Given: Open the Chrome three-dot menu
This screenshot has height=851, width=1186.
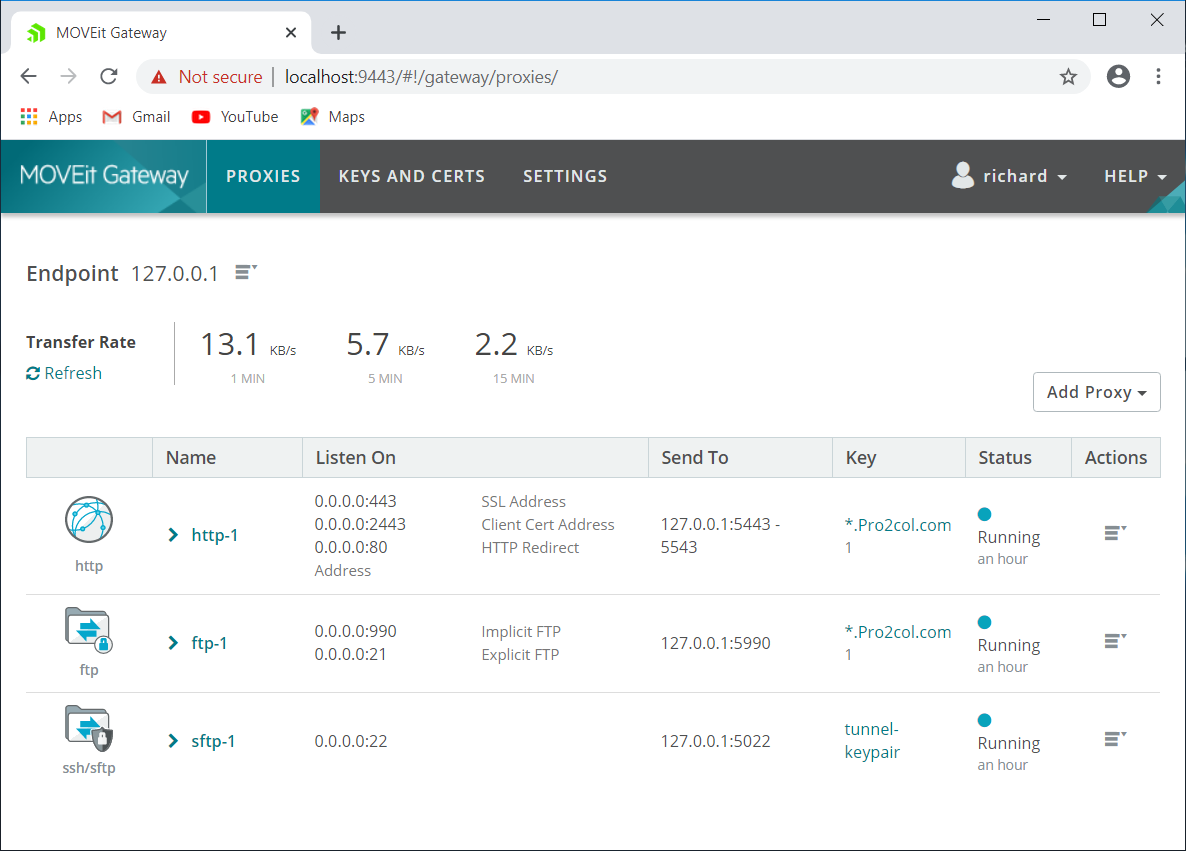Looking at the screenshot, I should click(x=1158, y=76).
